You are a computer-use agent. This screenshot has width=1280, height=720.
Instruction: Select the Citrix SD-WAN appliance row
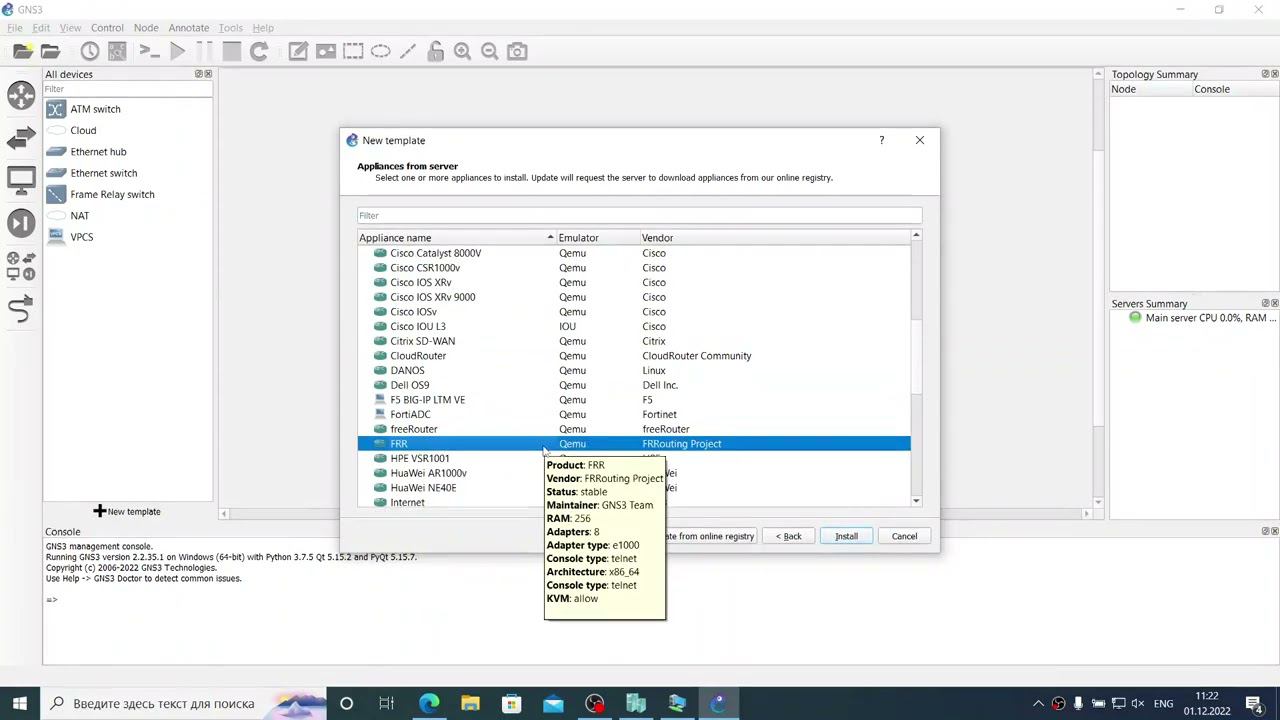[x=634, y=341]
